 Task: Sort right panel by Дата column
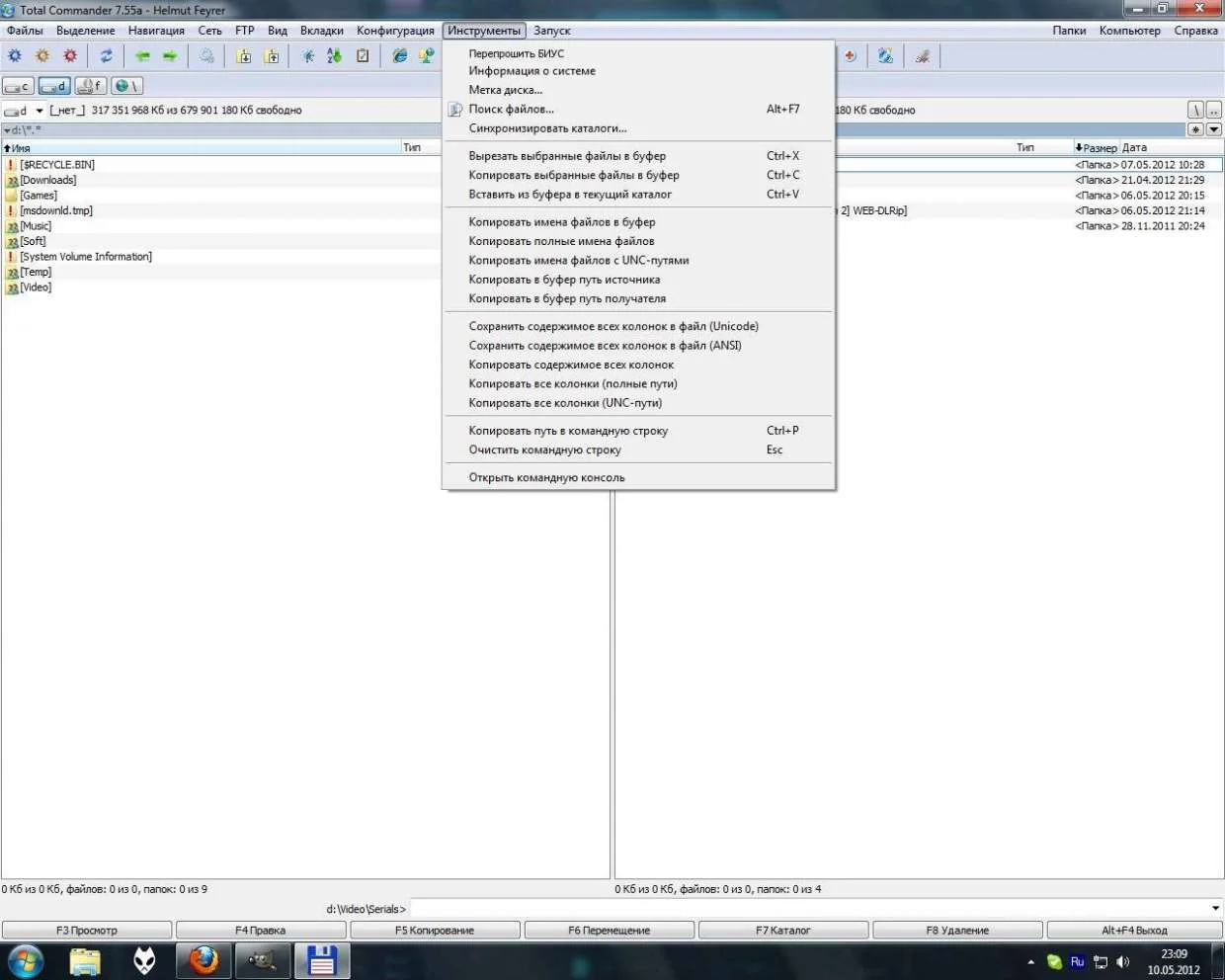click(x=1172, y=147)
